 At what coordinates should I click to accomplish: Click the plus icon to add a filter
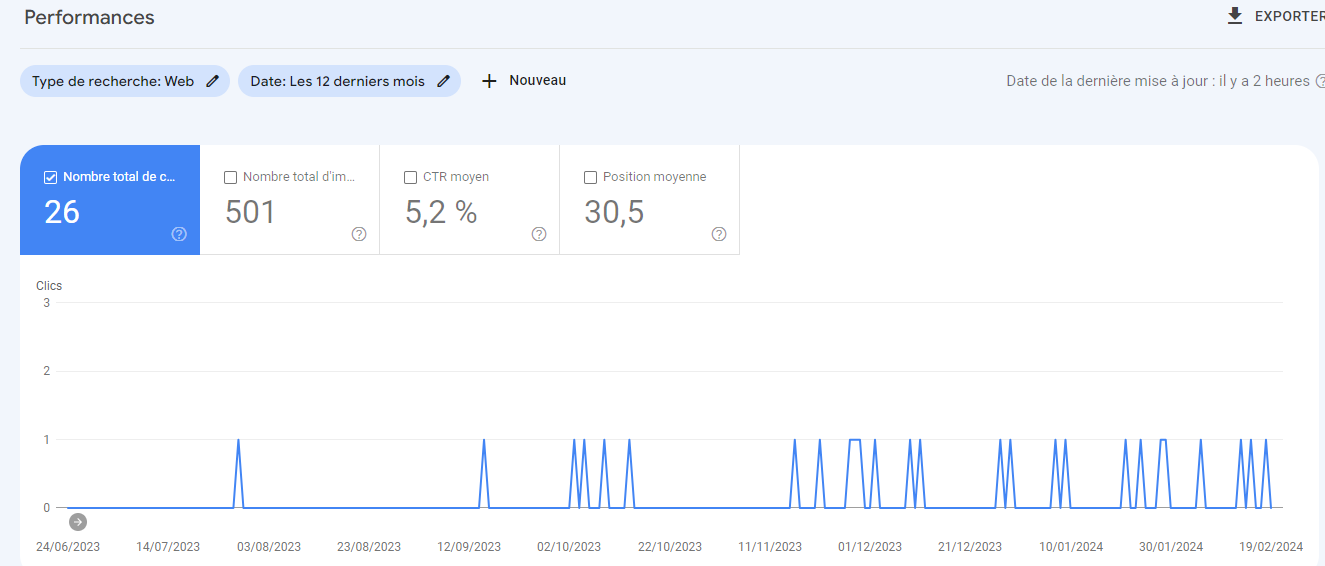489,81
